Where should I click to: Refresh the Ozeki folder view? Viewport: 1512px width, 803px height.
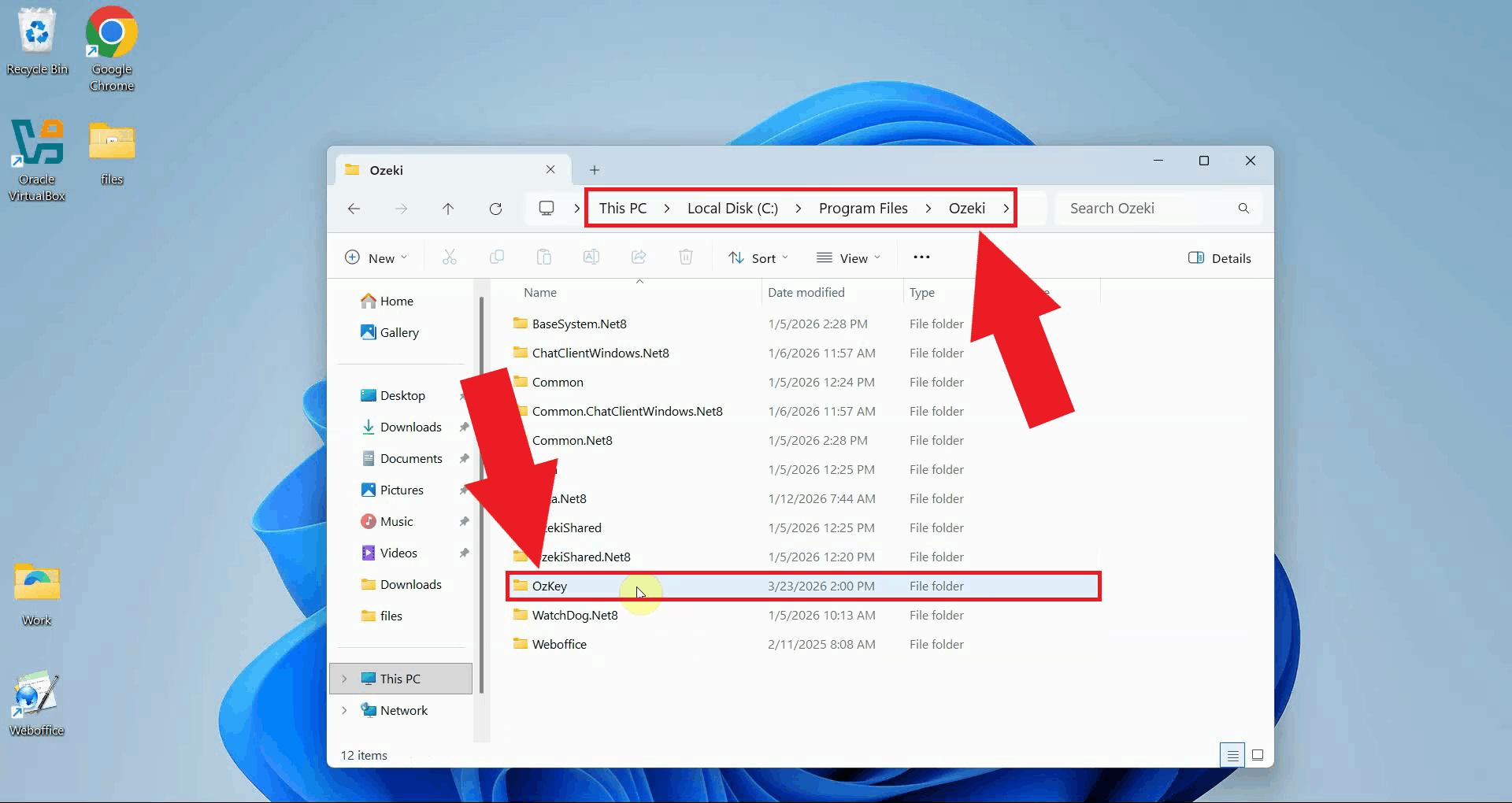pos(496,208)
